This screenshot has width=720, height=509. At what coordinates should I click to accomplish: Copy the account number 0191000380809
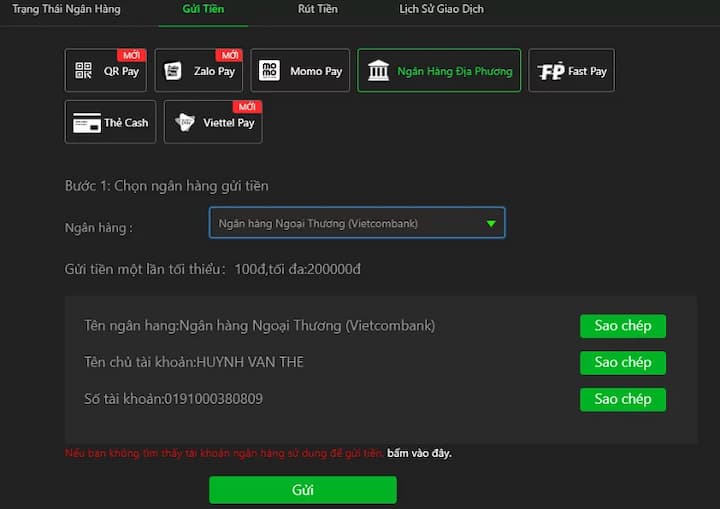click(622, 399)
